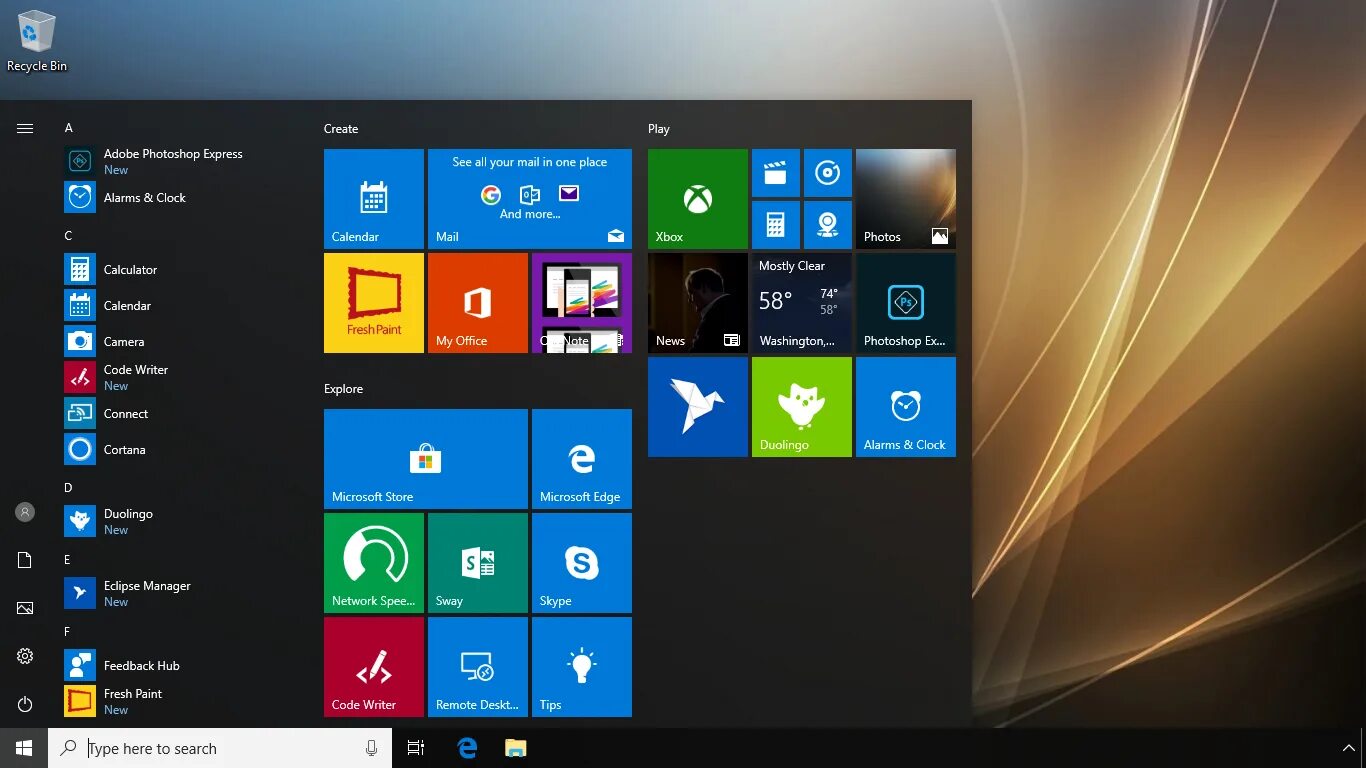Open the Alarms & Clock tile
The image size is (1366, 768).
point(906,407)
